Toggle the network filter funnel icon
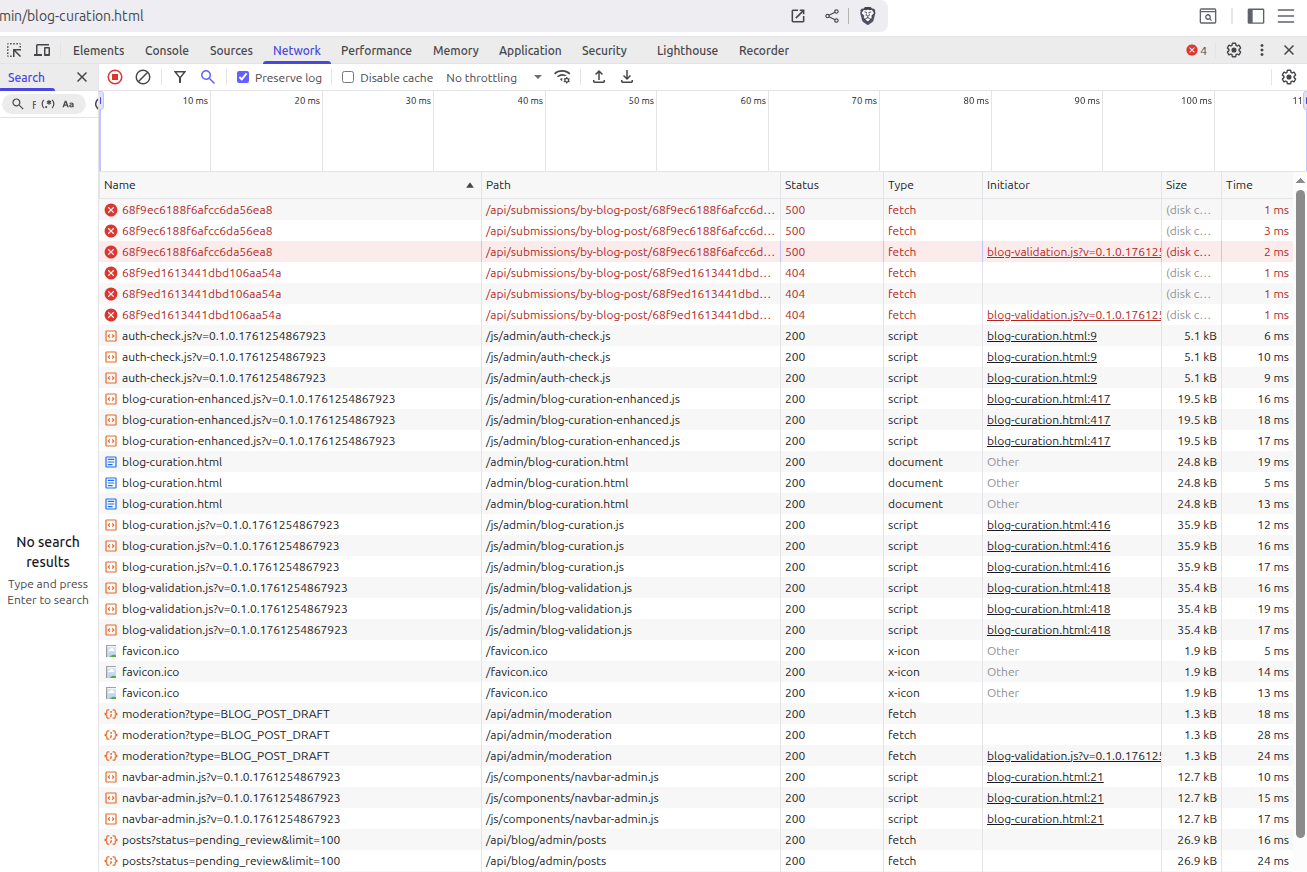The width and height of the screenshot is (1307, 872). pyautogui.click(x=180, y=77)
